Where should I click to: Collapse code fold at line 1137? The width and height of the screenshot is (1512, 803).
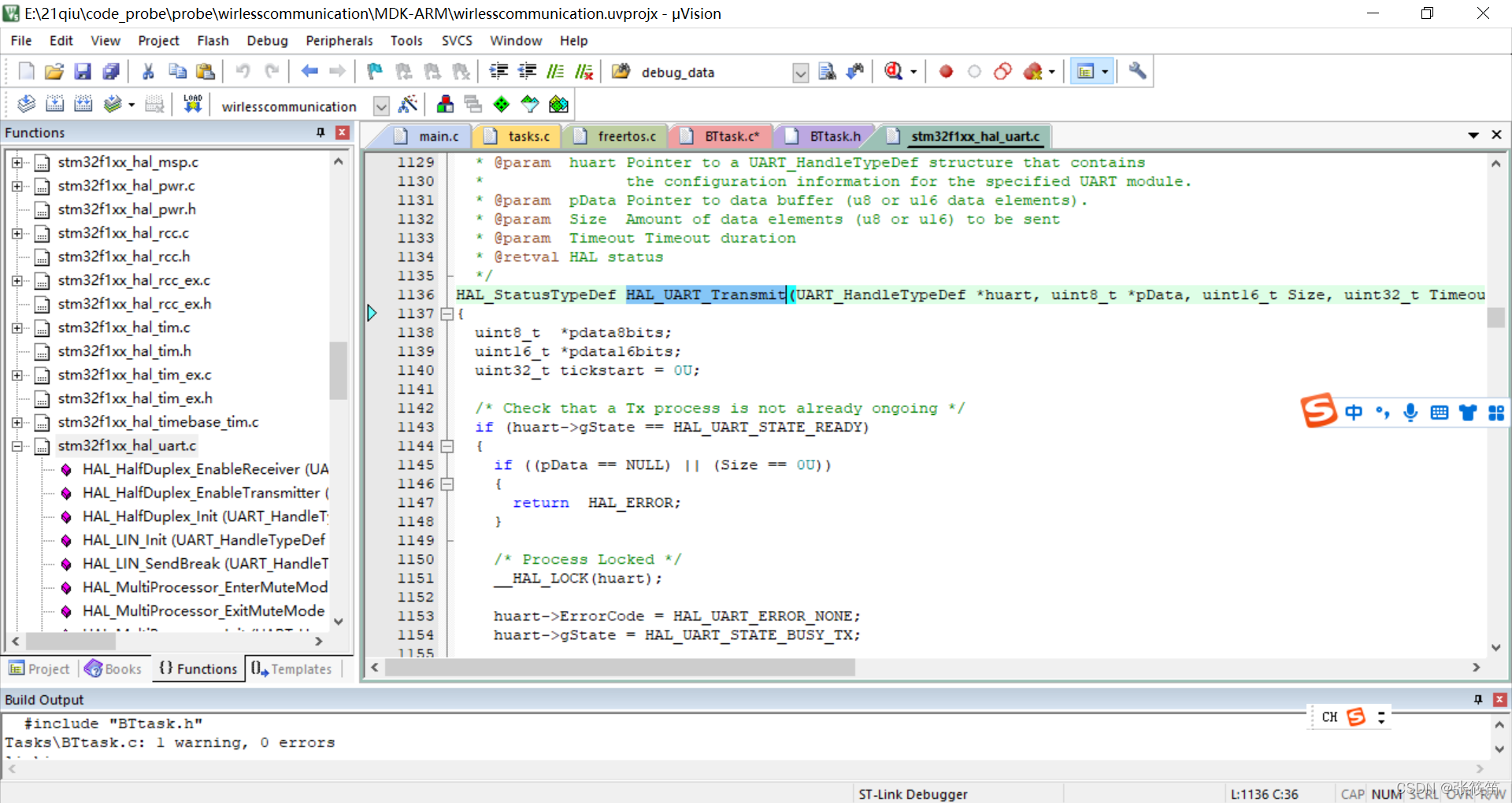point(447,313)
